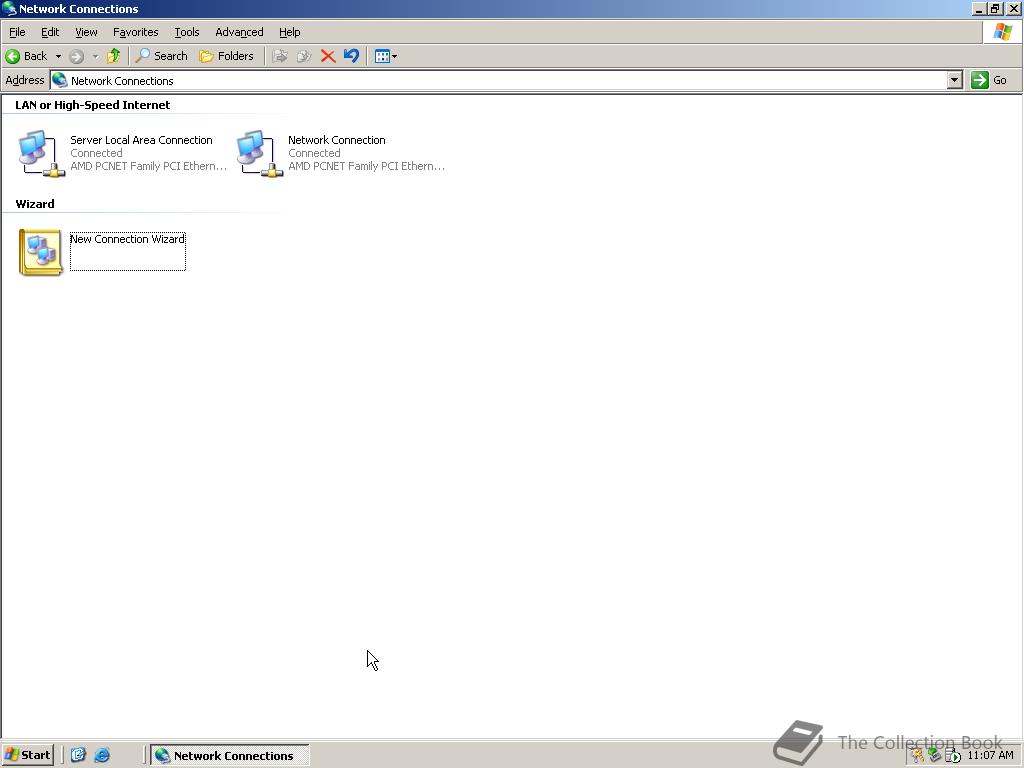
Task: Select the Network Connection adapter icon
Action: click(259, 153)
